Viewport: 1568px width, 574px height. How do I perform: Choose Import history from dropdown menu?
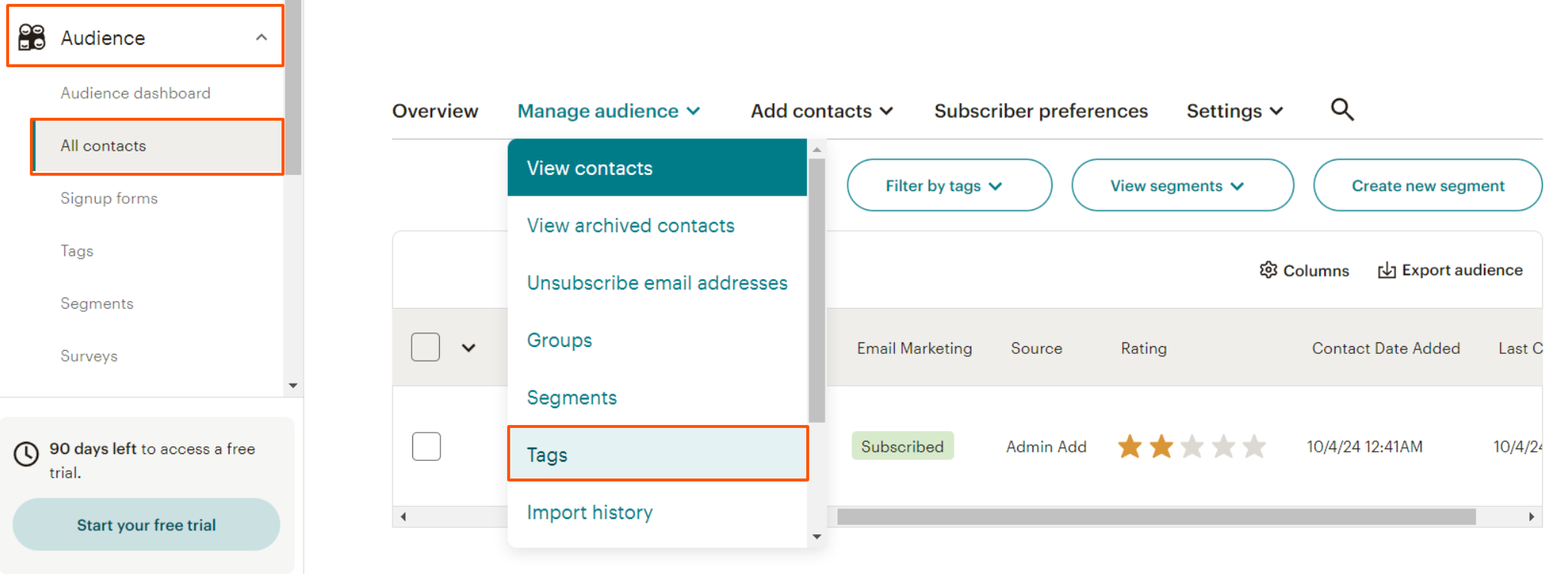657,512
